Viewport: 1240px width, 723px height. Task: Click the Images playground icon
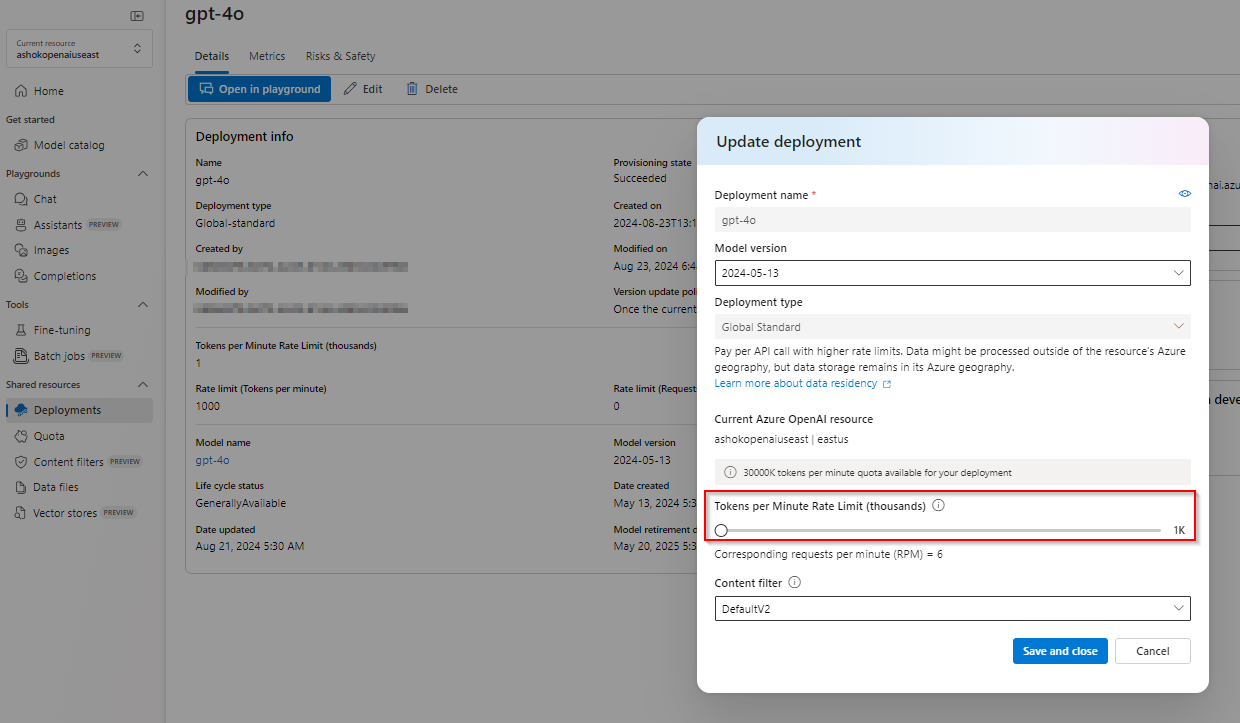(21, 250)
